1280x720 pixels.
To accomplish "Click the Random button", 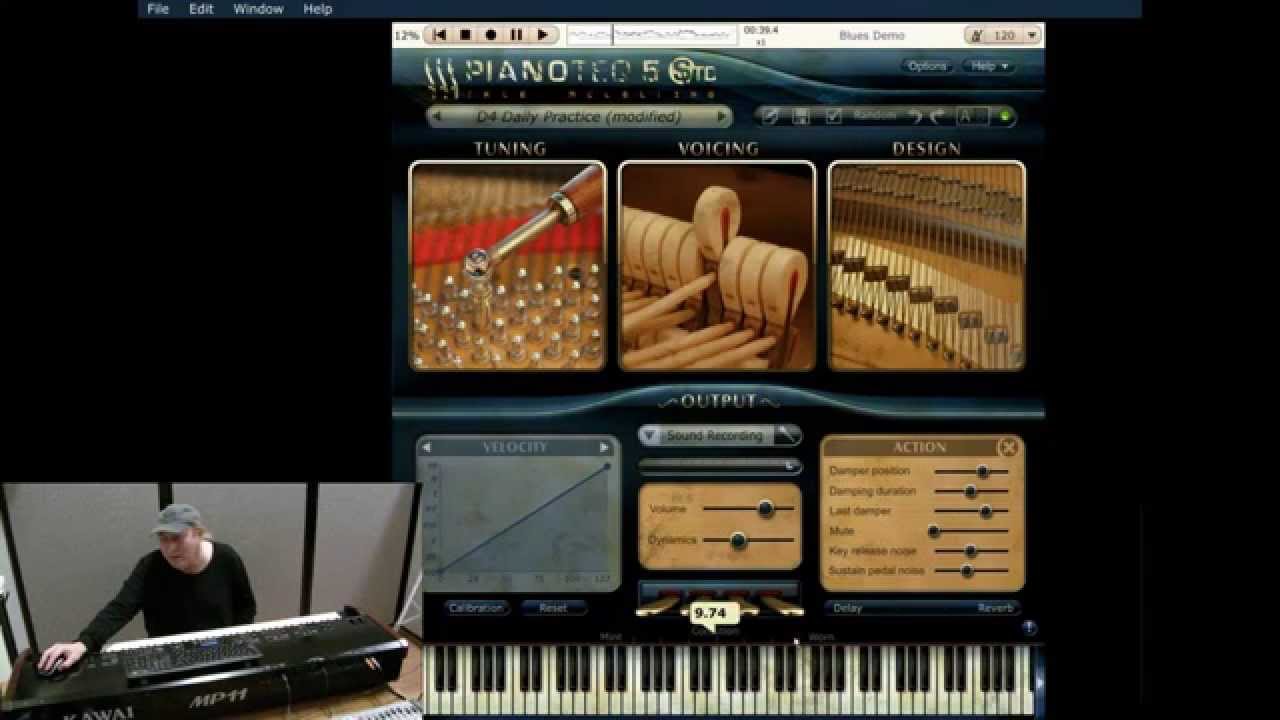I will coord(875,116).
